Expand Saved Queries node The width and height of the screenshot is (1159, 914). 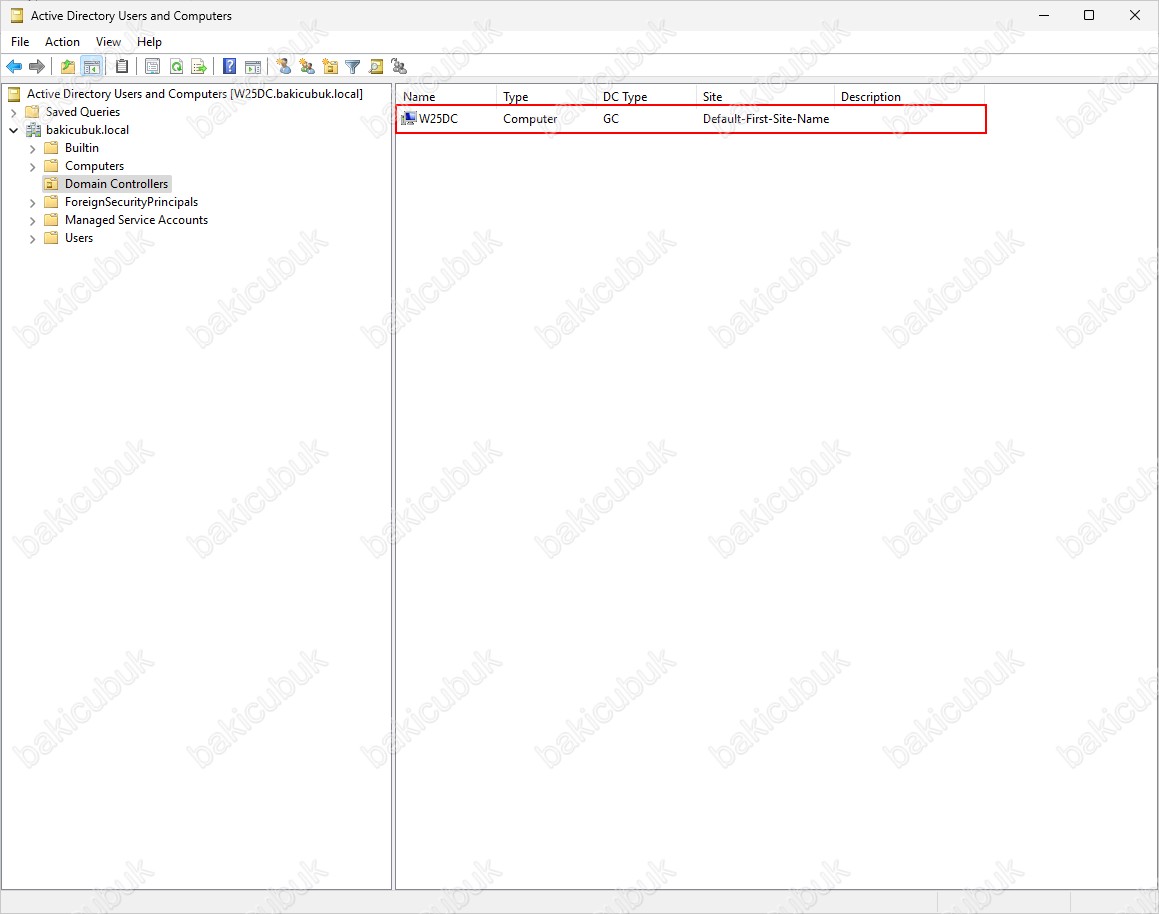click(x=13, y=112)
